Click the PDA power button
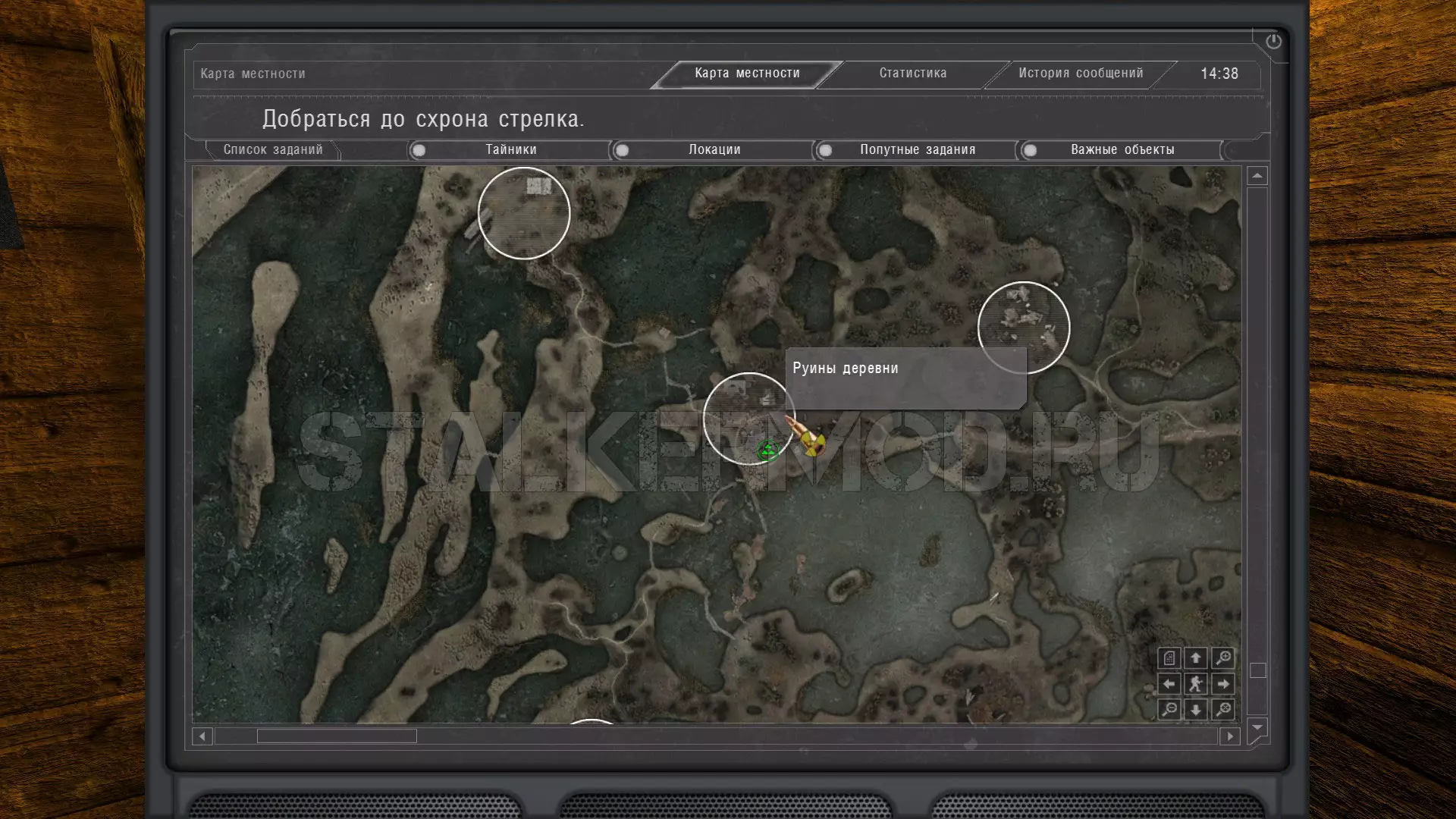 pyautogui.click(x=1273, y=42)
